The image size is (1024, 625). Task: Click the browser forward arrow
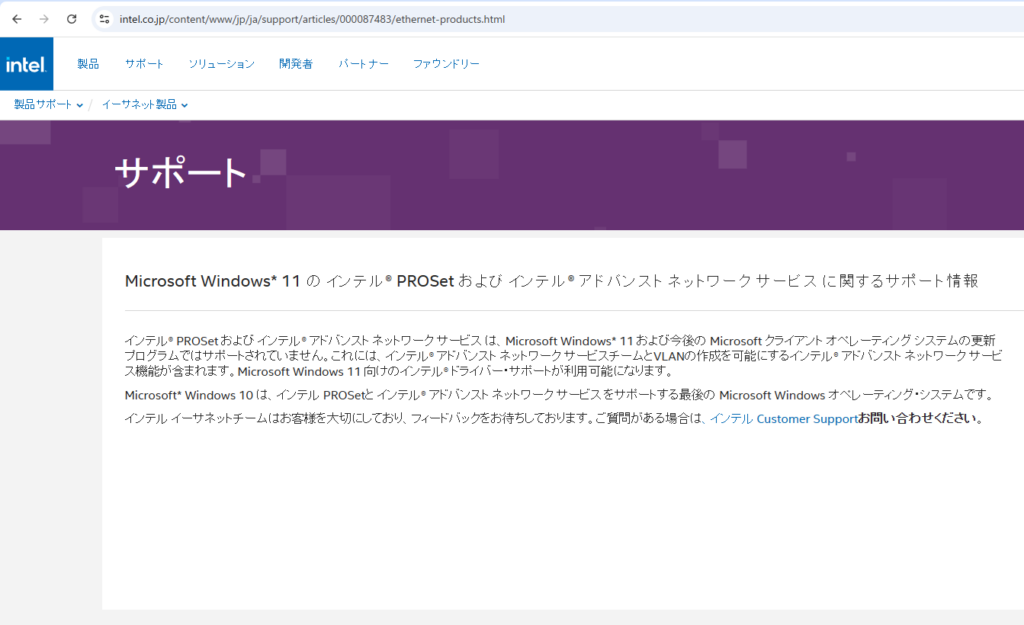tap(44, 19)
